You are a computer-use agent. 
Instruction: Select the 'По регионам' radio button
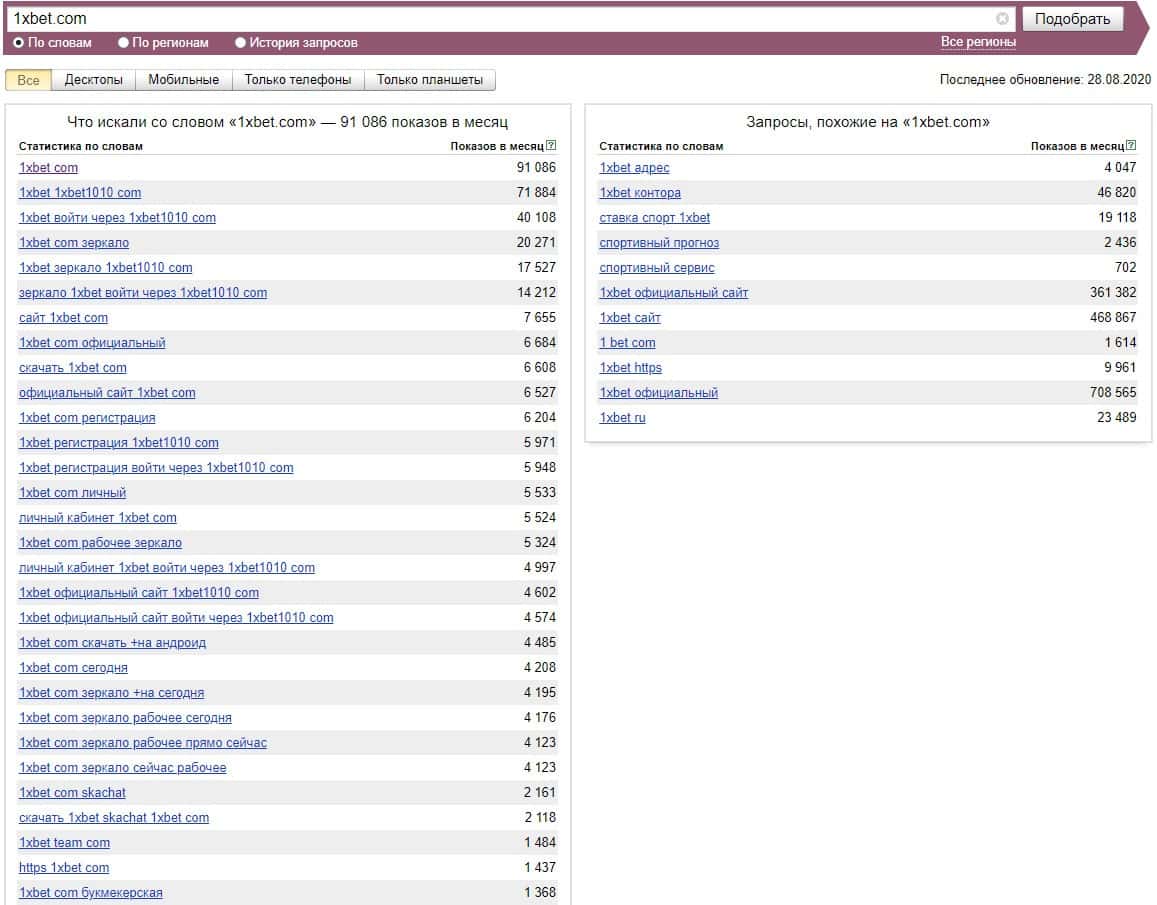tap(124, 43)
